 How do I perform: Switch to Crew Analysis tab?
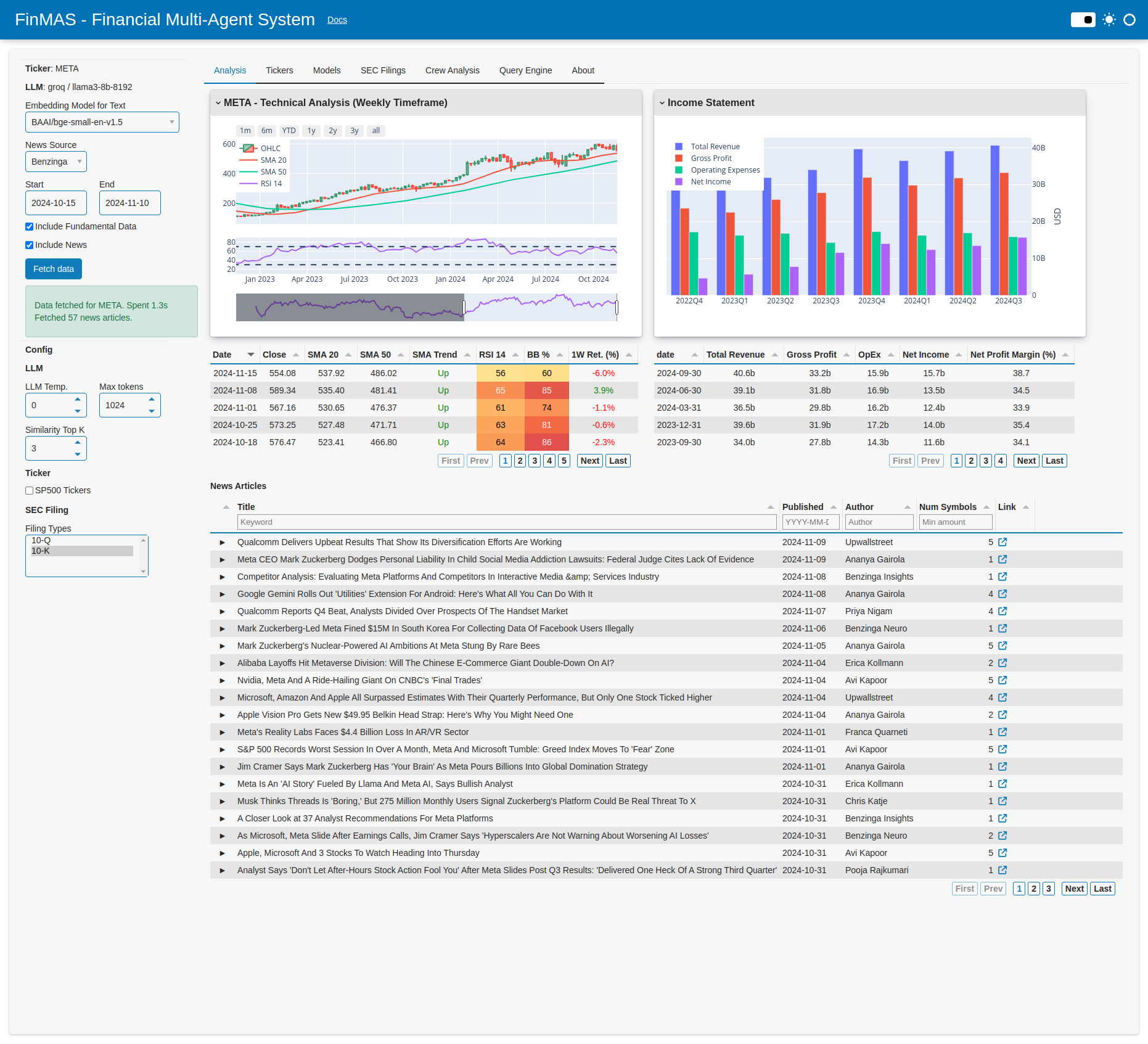[x=453, y=70]
